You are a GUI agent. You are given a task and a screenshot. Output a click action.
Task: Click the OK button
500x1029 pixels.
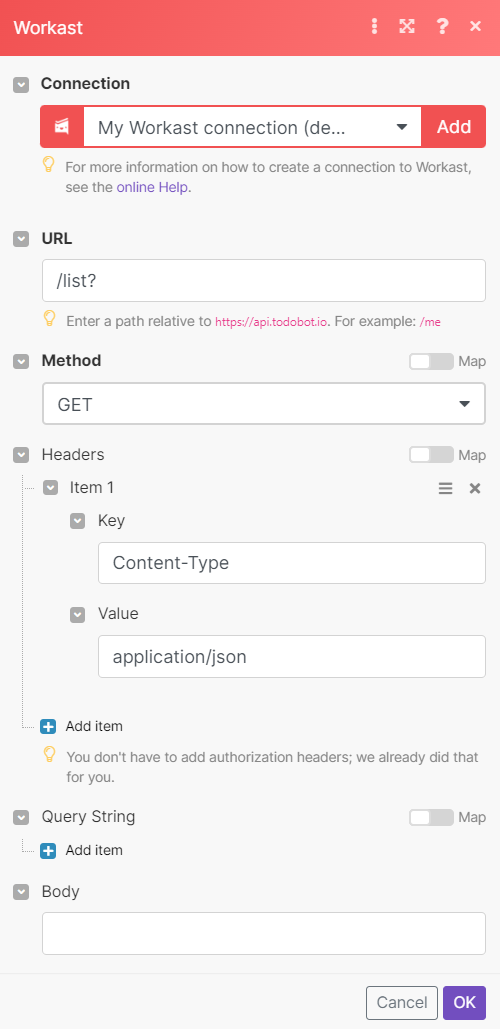pos(465,1003)
